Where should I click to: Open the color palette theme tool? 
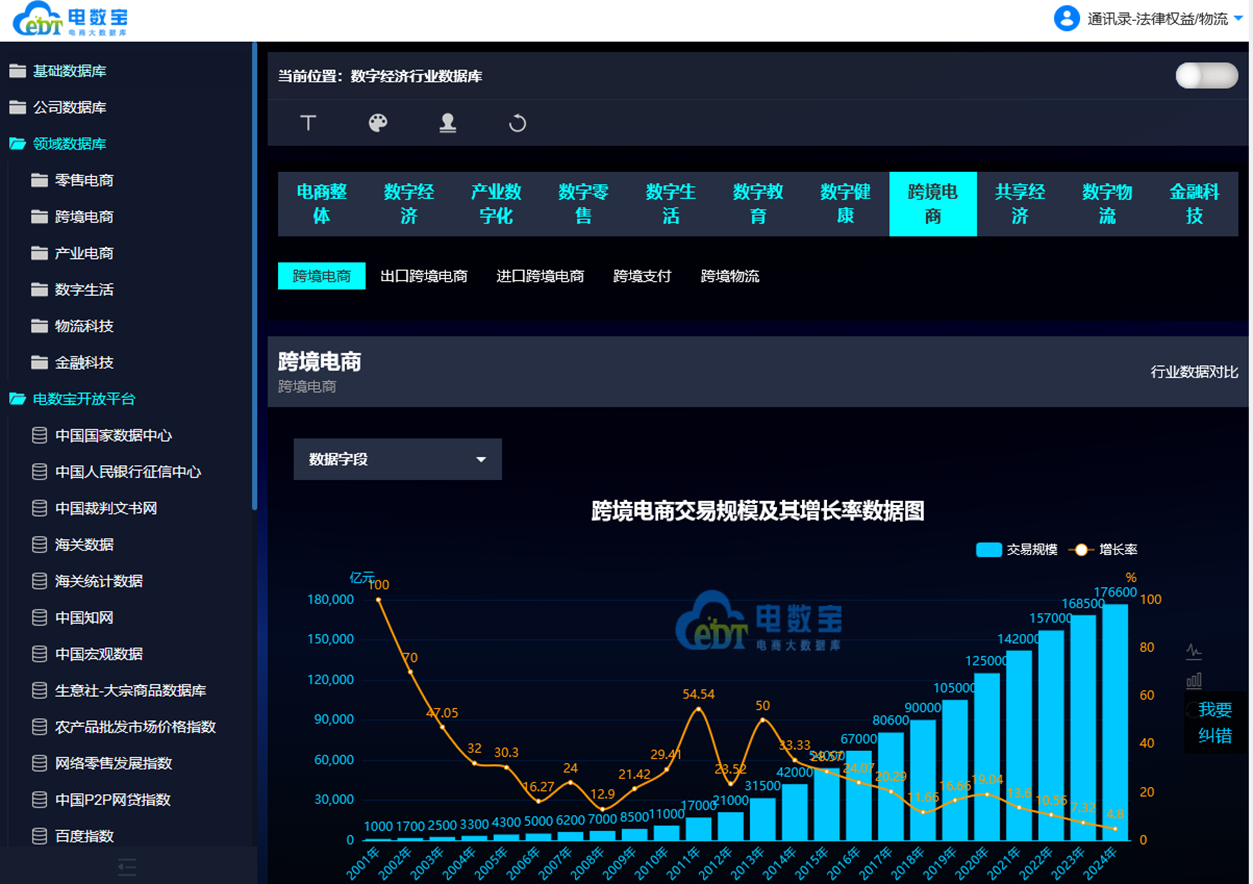378,123
